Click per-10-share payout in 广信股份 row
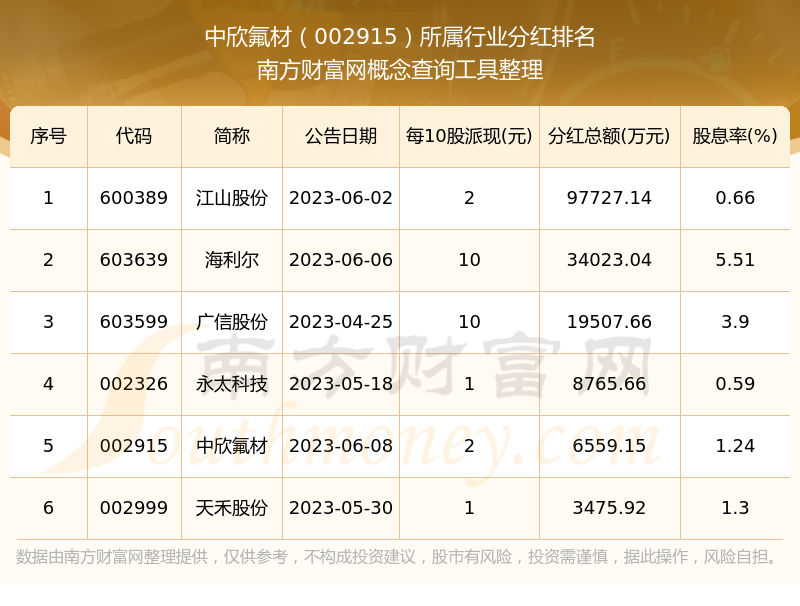Image resolution: width=800 pixels, height=606 pixels. 469,322
